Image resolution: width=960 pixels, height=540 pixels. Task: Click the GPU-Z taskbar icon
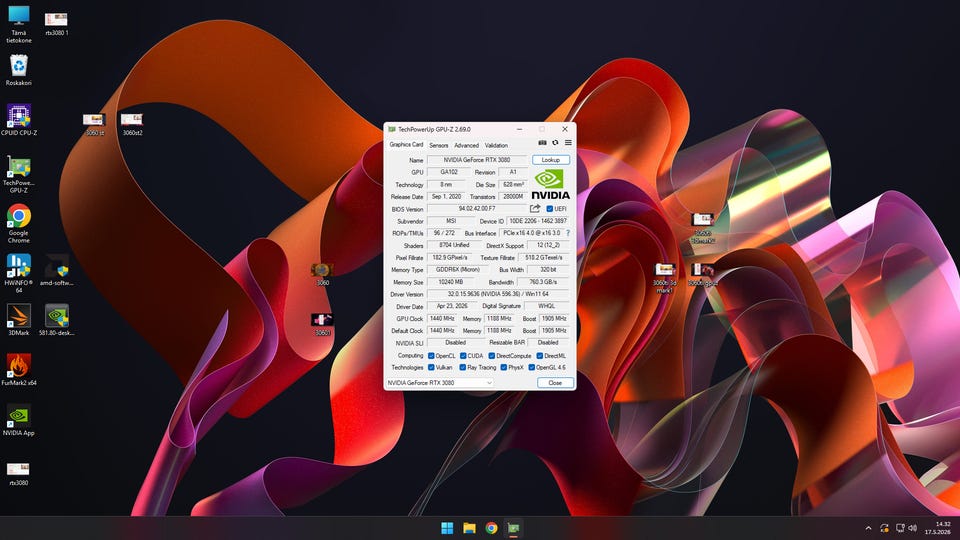tap(513, 528)
